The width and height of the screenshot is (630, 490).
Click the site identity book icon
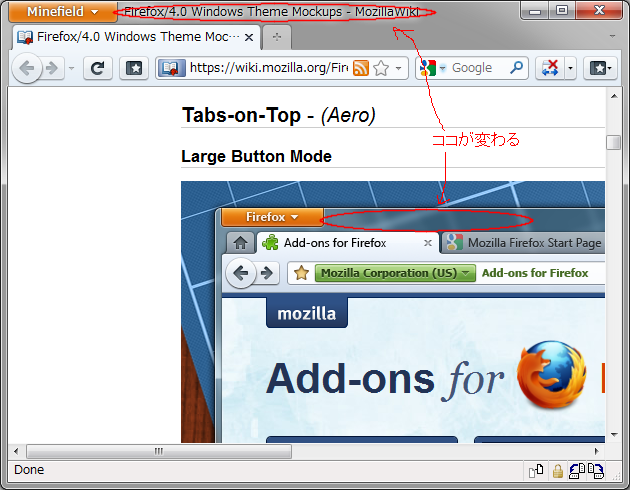pos(172,68)
